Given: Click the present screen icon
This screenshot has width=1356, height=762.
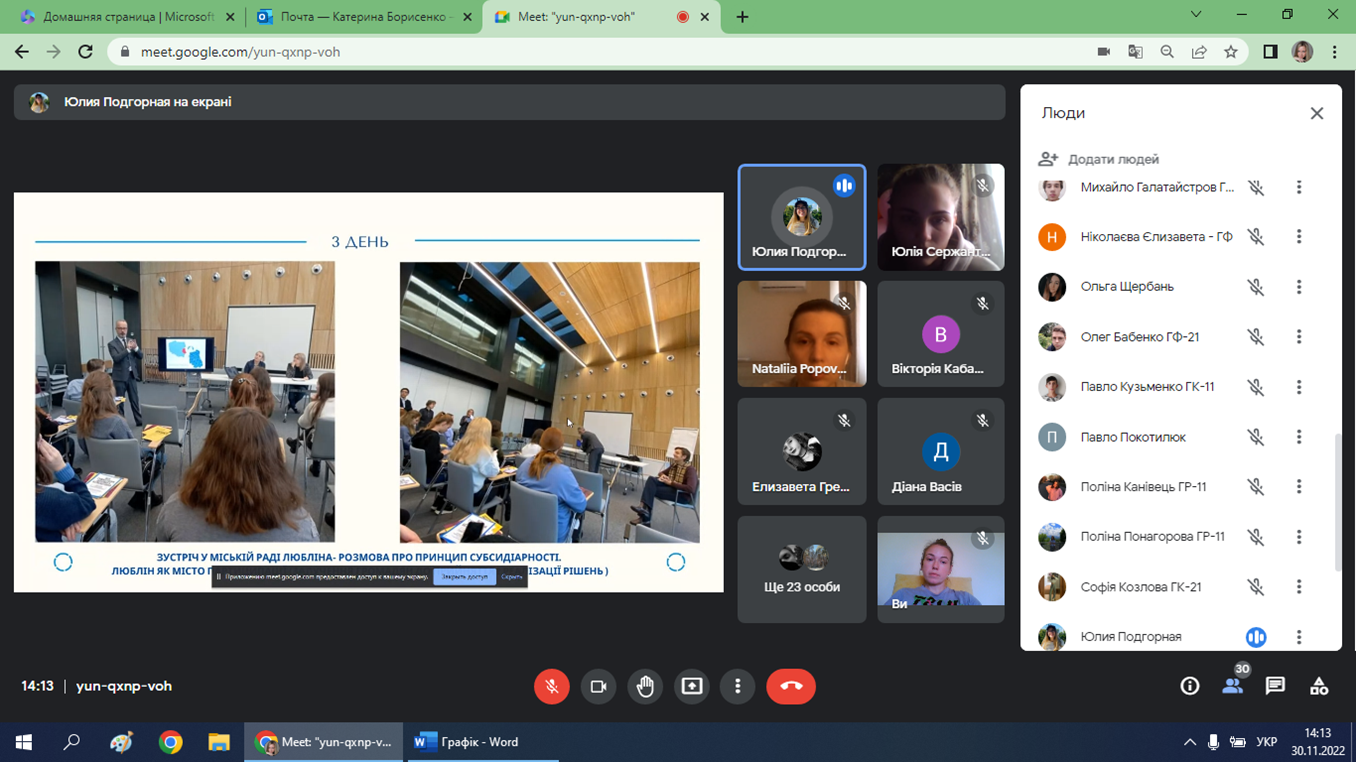Looking at the screenshot, I should [x=691, y=686].
